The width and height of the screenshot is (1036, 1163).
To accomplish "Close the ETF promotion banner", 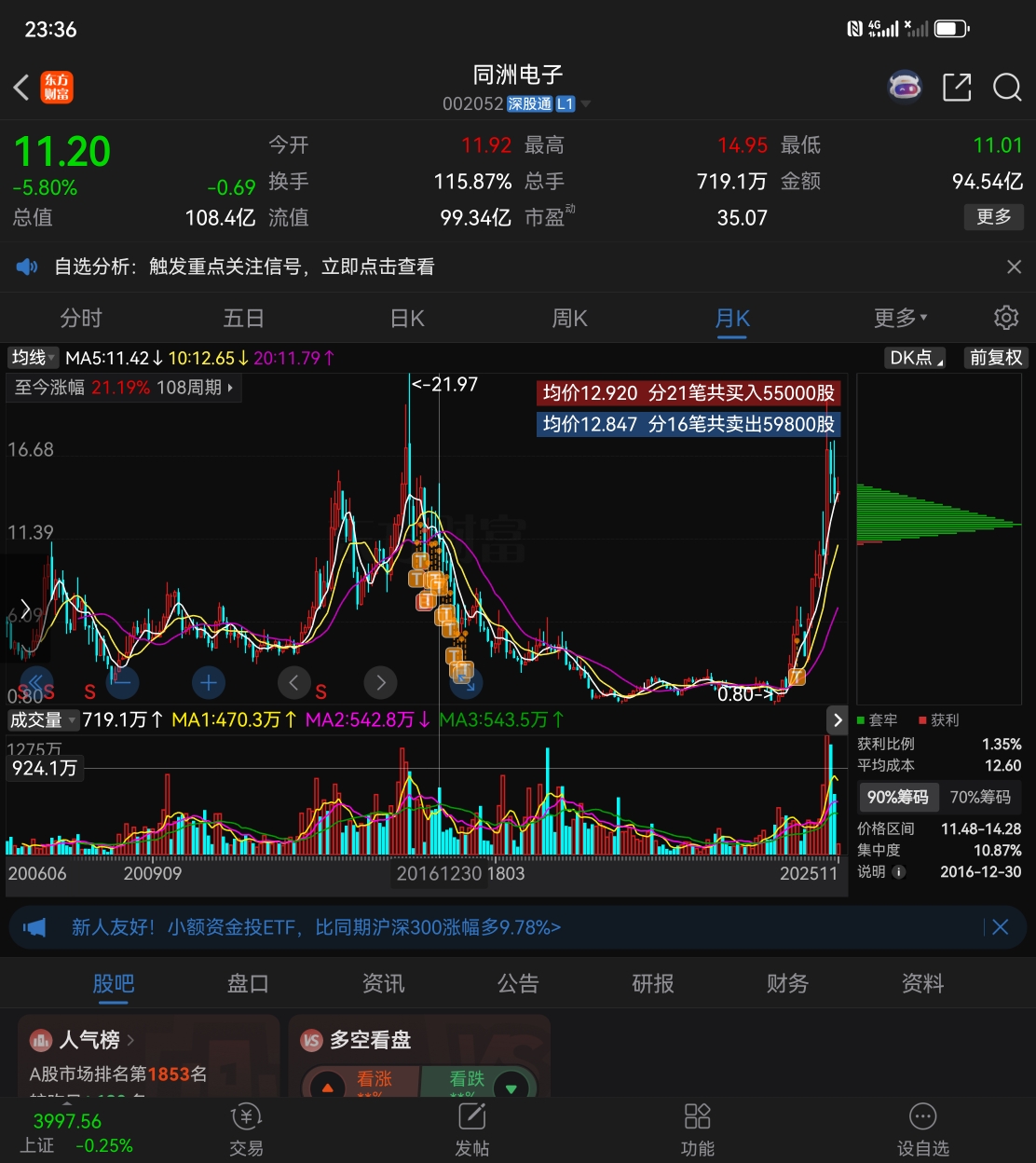I will point(1000,927).
